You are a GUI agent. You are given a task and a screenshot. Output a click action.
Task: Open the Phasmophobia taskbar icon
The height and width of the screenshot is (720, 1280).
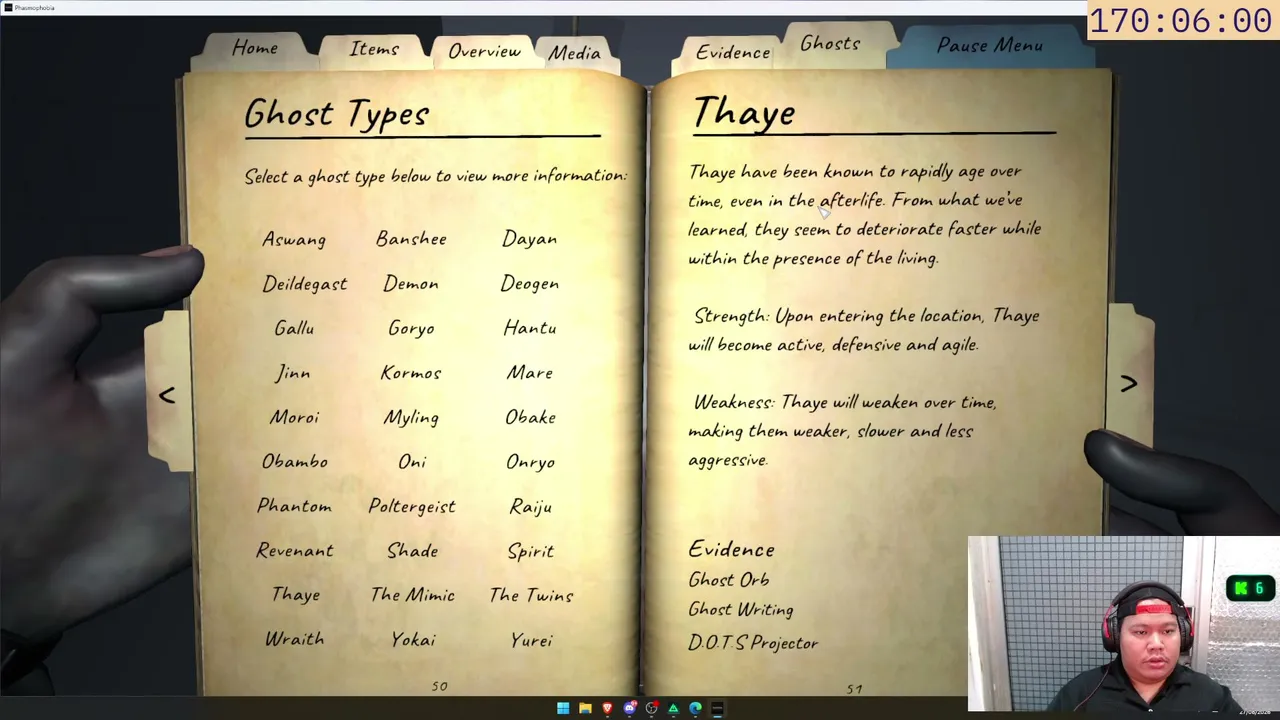[x=717, y=709]
